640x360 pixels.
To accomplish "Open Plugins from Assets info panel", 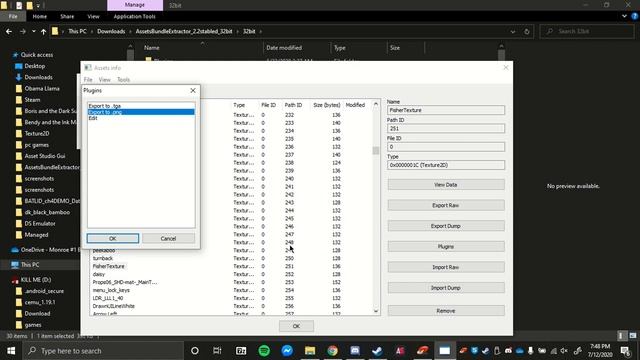I will (x=446, y=247).
